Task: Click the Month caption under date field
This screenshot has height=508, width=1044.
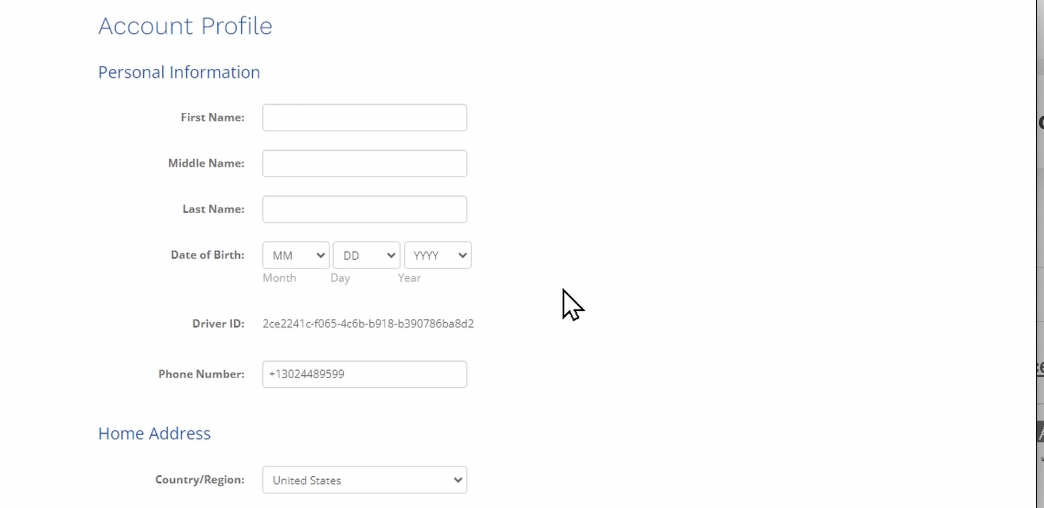Action: click(x=279, y=278)
